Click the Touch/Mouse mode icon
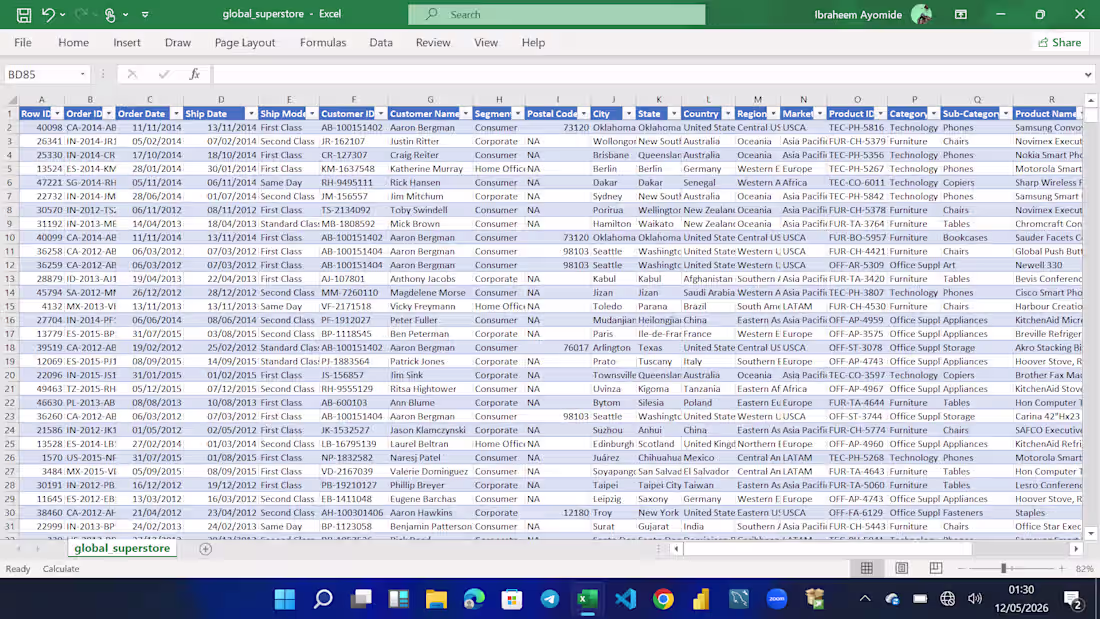The width and height of the screenshot is (1100, 619). (110, 14)
